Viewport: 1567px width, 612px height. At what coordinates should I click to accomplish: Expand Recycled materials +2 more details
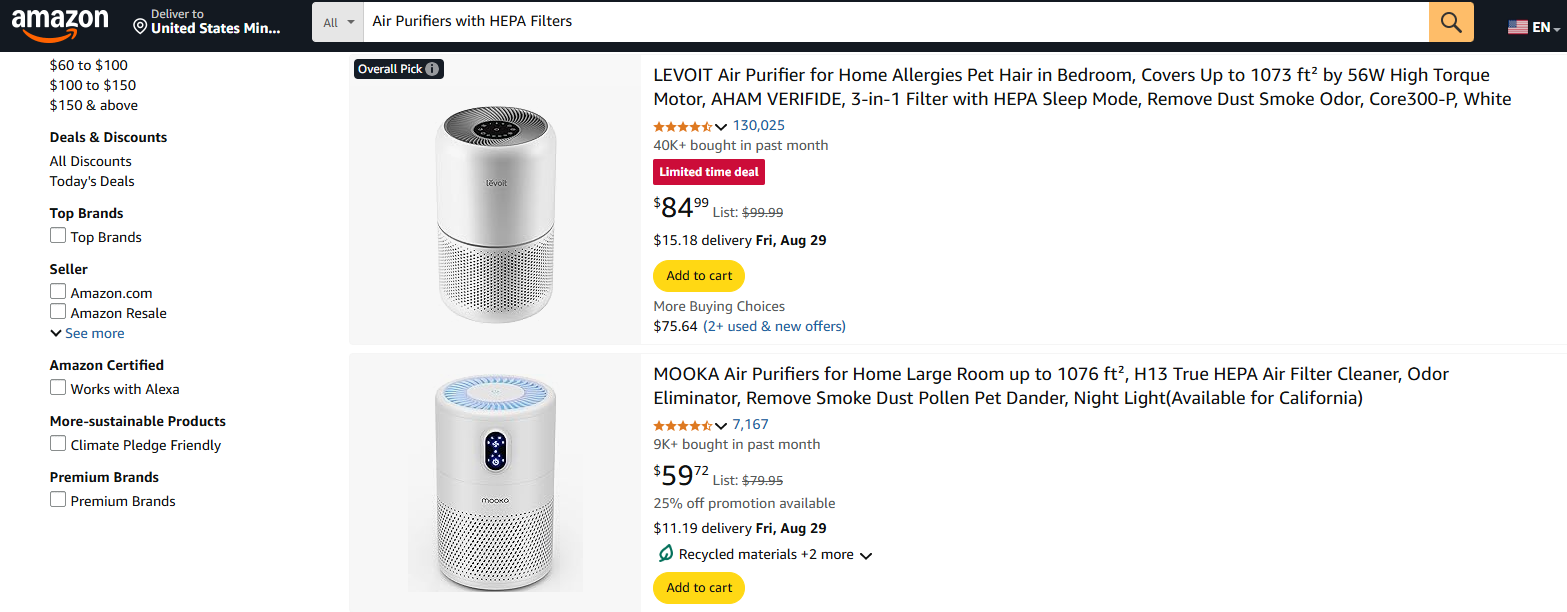[866, 554]
